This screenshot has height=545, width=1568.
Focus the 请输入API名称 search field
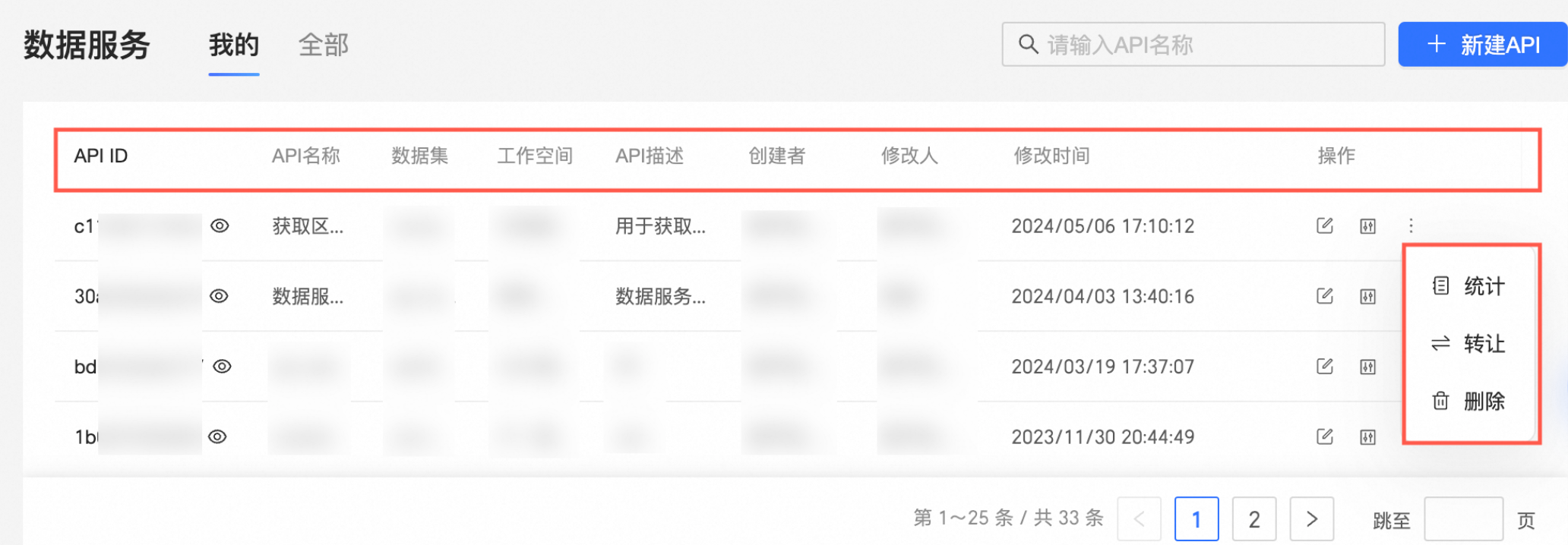click(x=1193, y=44)
